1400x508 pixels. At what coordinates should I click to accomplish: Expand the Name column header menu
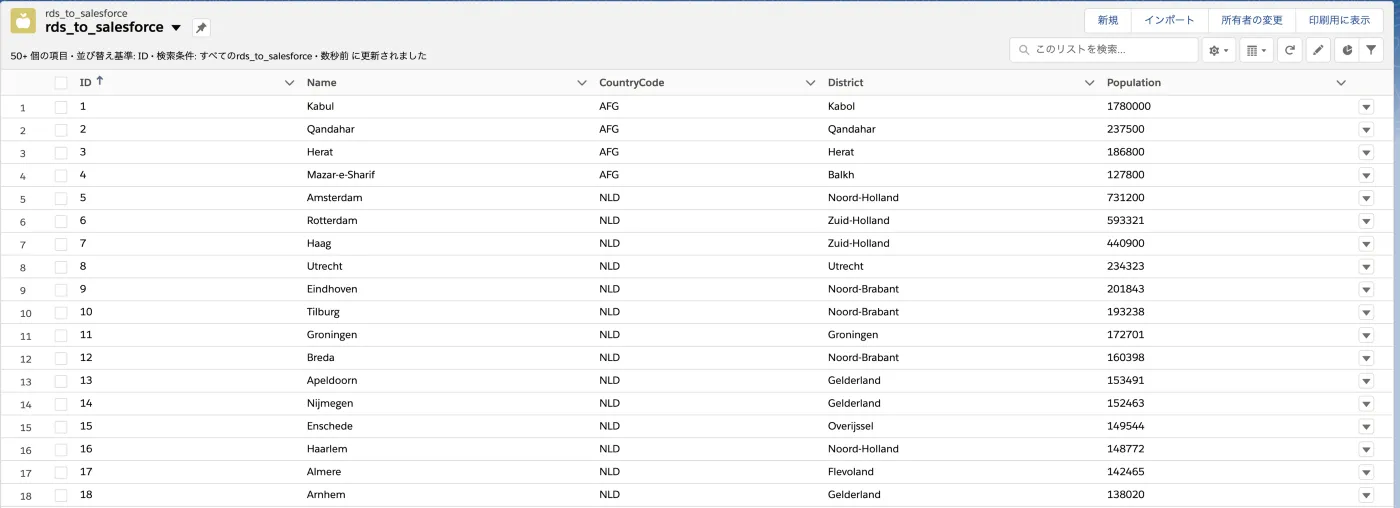(581, 83)
